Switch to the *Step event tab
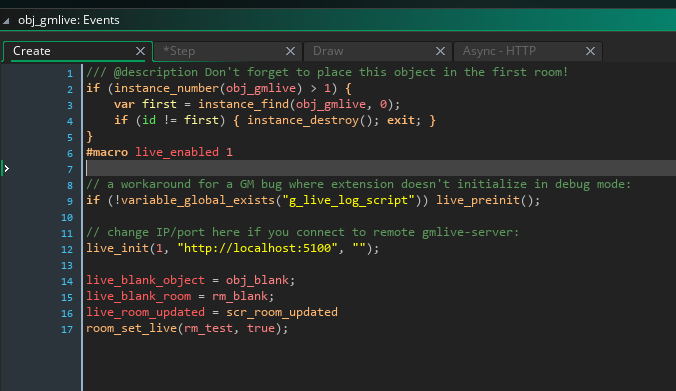The image size is (676, 391). 228,51
